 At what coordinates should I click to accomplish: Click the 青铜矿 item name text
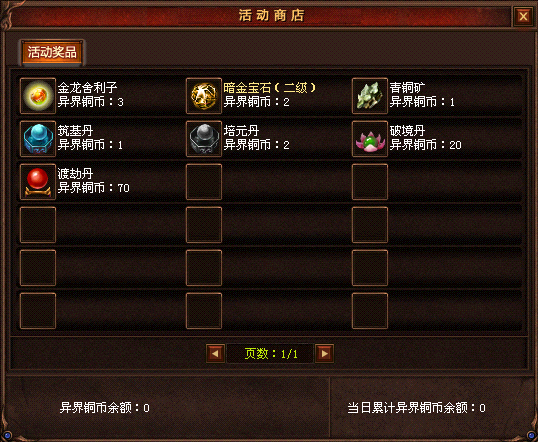click(x=408, y=88)
